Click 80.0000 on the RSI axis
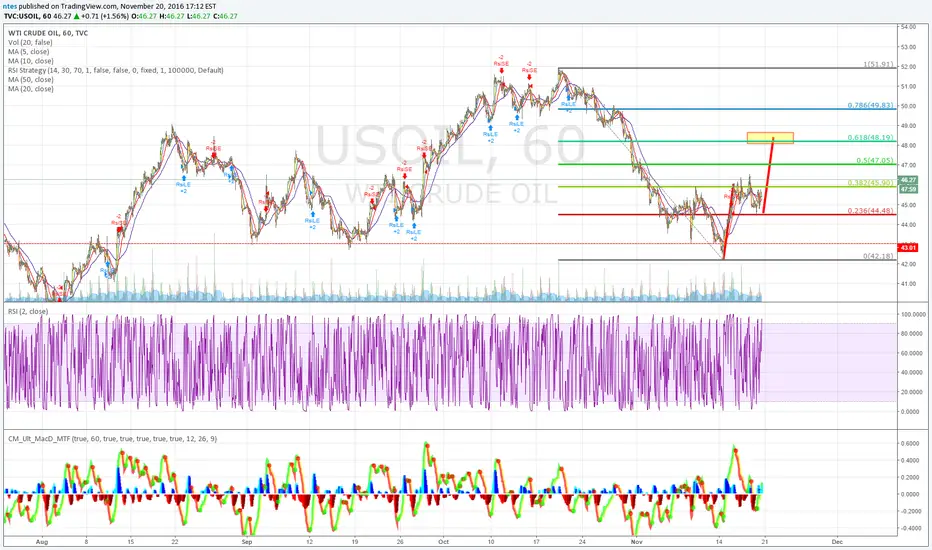 click(x=911, y=334)
